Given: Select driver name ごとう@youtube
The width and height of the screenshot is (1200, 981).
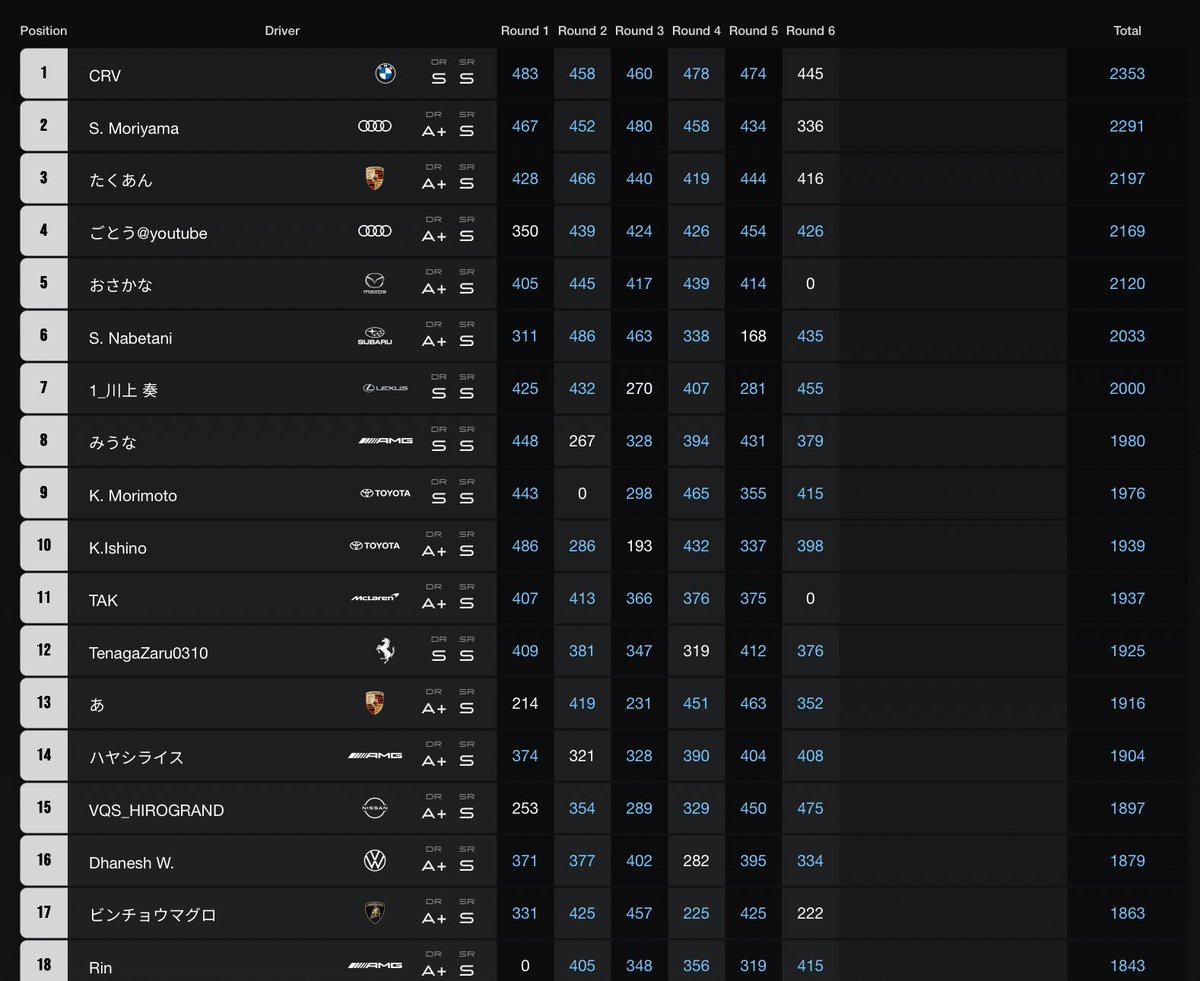Looking at the screenshot, I should pyautogui.click(x=148, y=233).
